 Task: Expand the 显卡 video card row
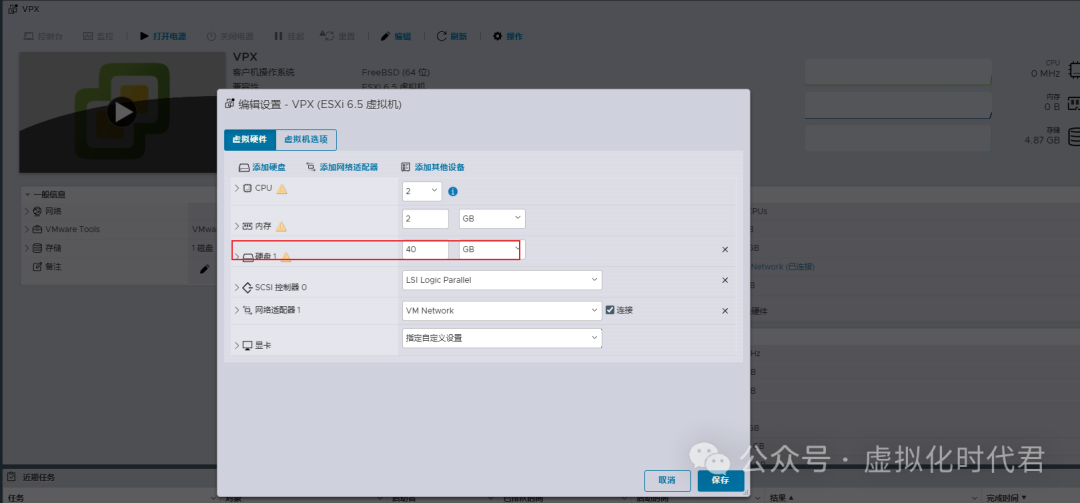[237, 345]
